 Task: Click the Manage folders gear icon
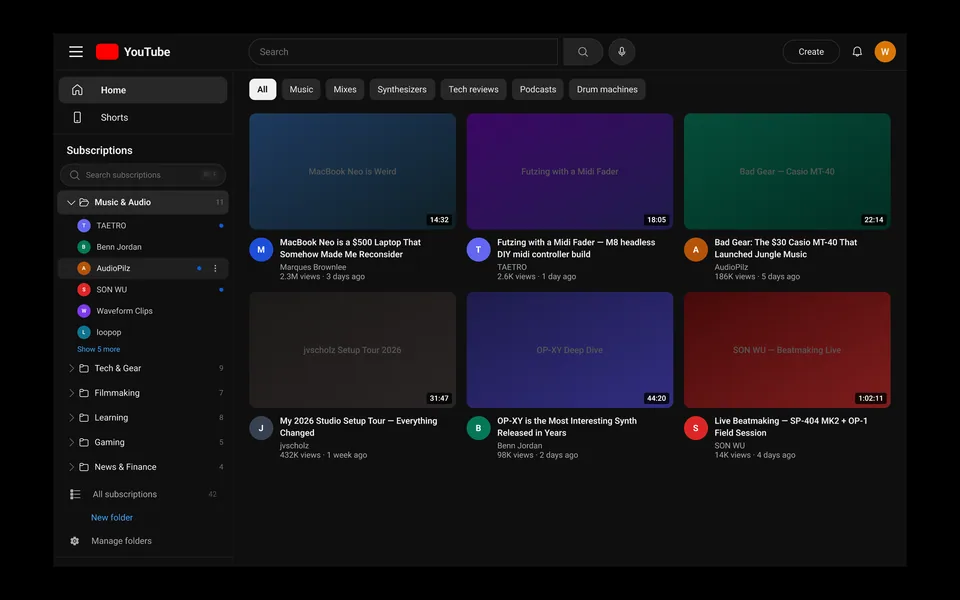click(75, 541)
